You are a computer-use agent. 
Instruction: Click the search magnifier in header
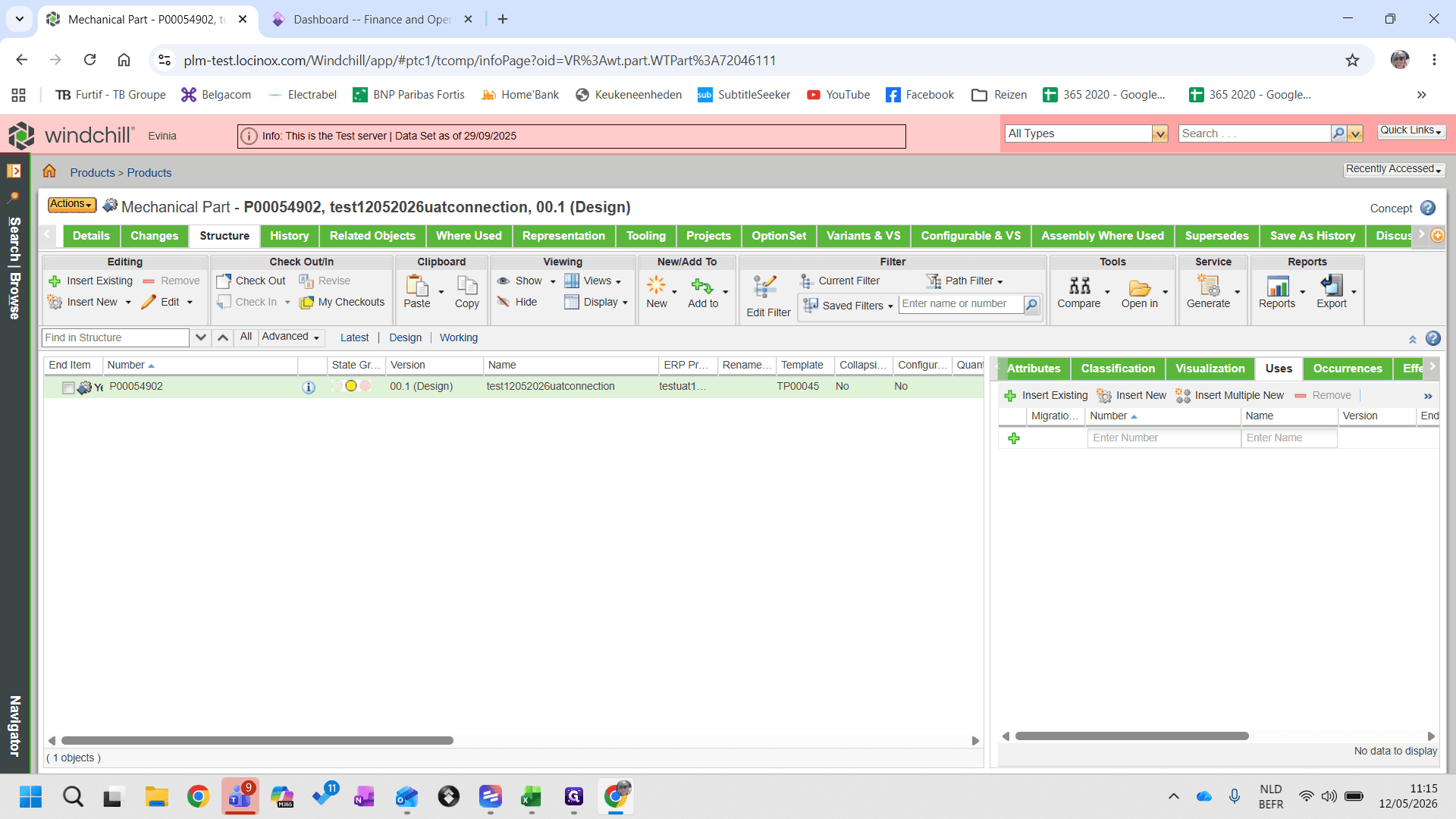pyautogui.click(x=1338, y=133)
